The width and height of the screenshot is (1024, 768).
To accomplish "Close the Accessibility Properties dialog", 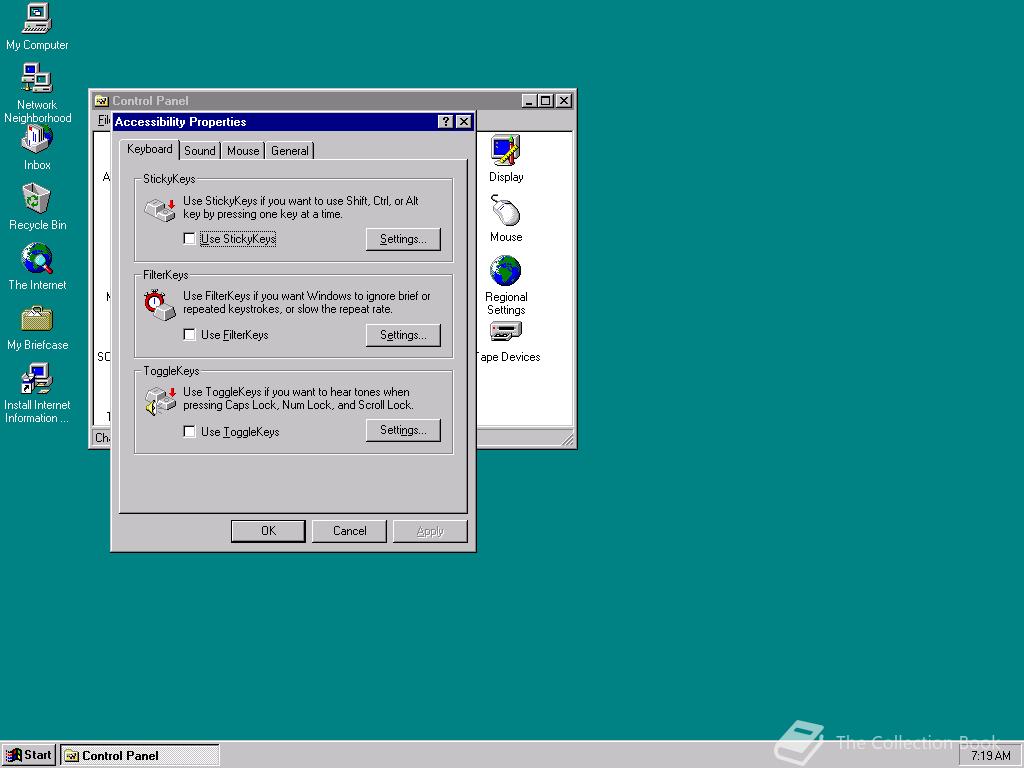I will [464, 121].
